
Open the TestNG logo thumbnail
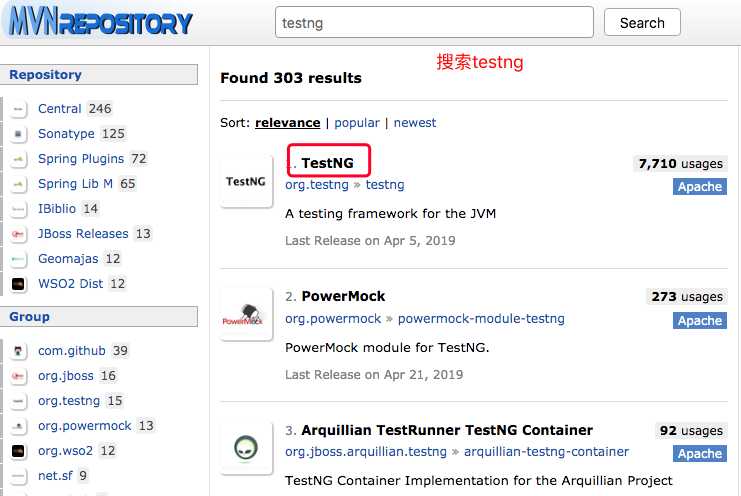(246, 181)
